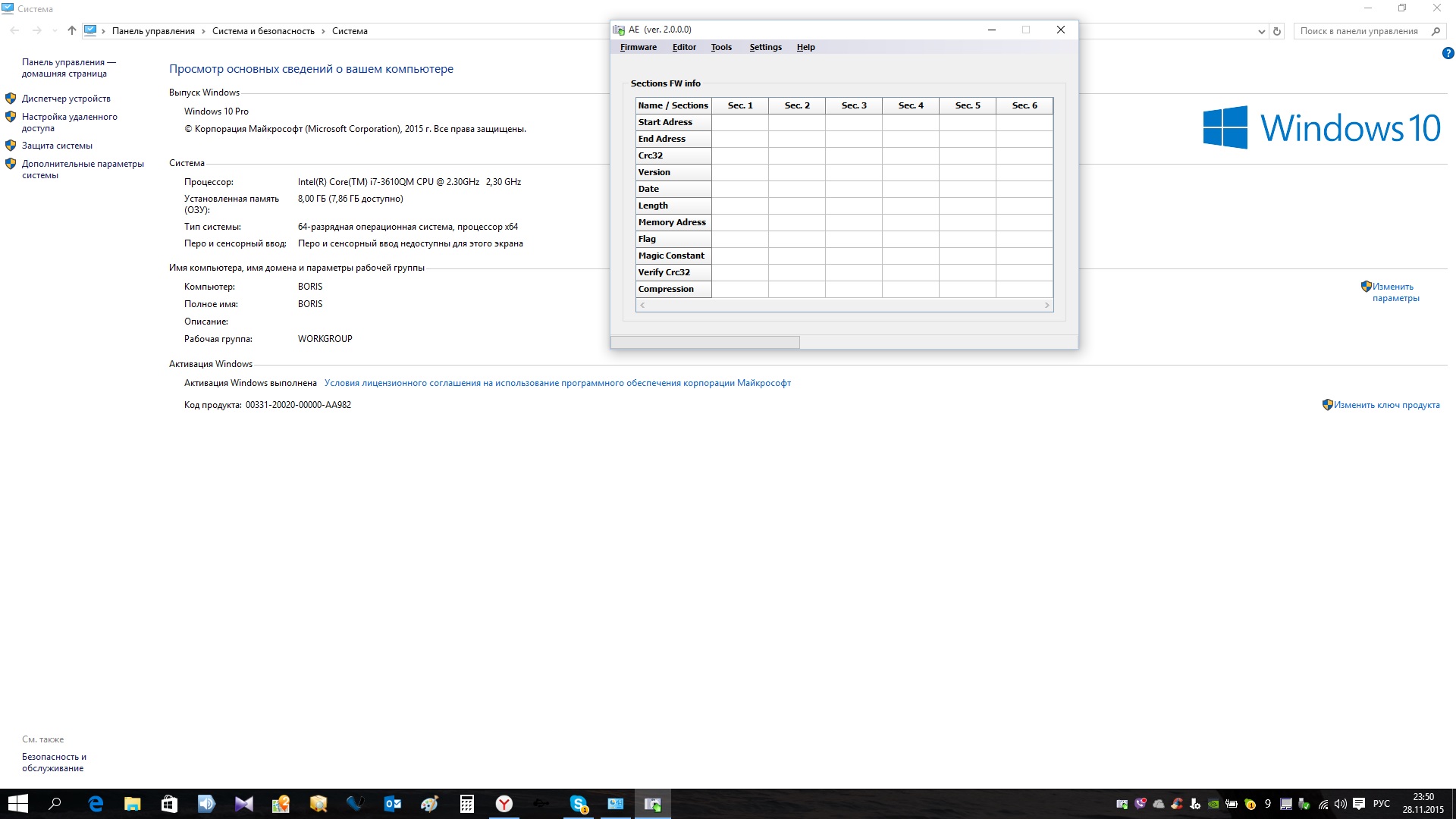Image resolution: width=1456 pixels, height=819 pixels.
Task: Click Change product key link
Action: click(1386, 405)
